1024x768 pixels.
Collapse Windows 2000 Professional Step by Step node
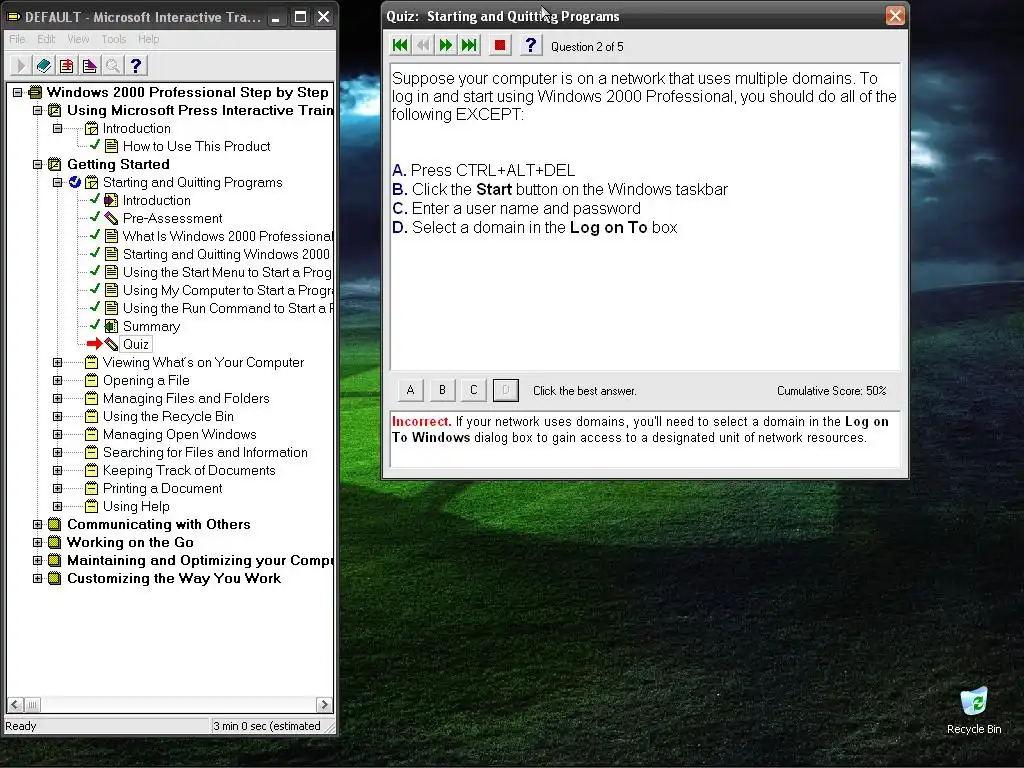click(18, 93)
